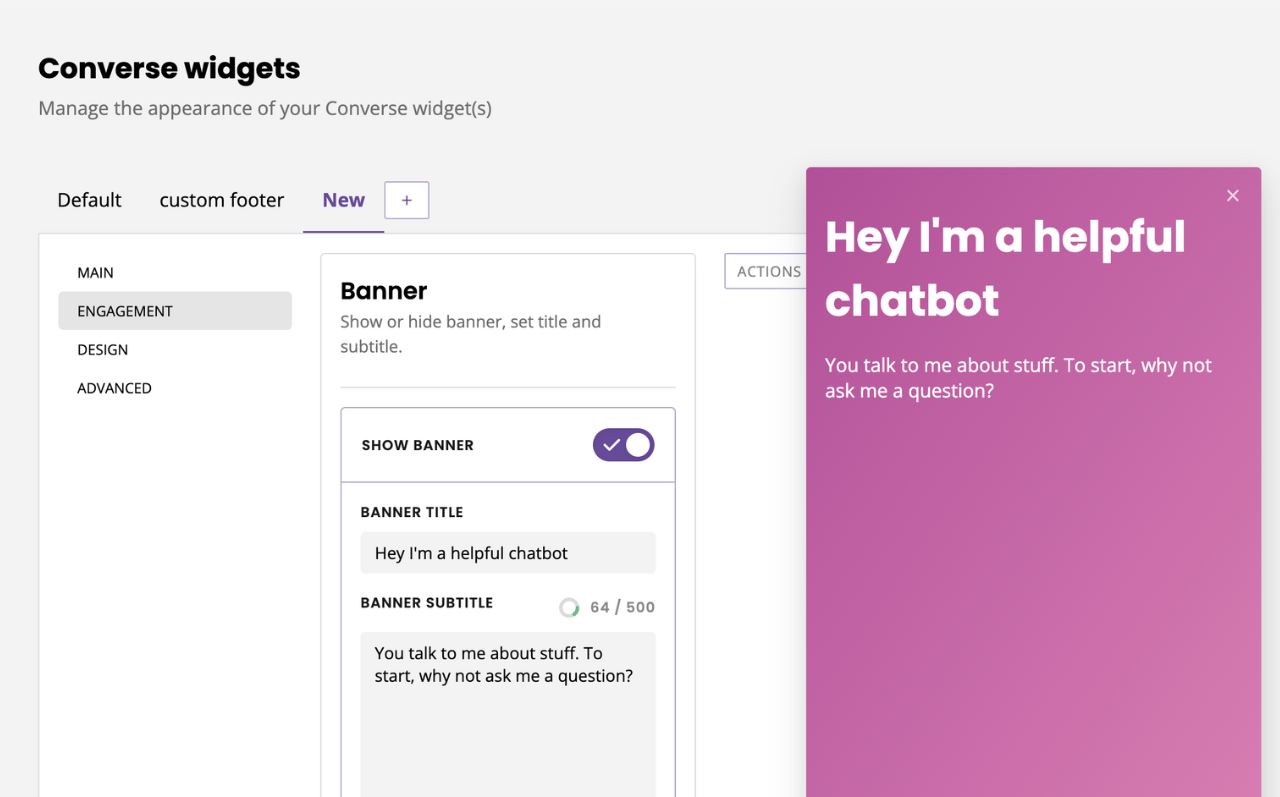The height and width of the screenshot is (797, 1280).
Task: Click the Show Banner label
Action: click(417, 445)
